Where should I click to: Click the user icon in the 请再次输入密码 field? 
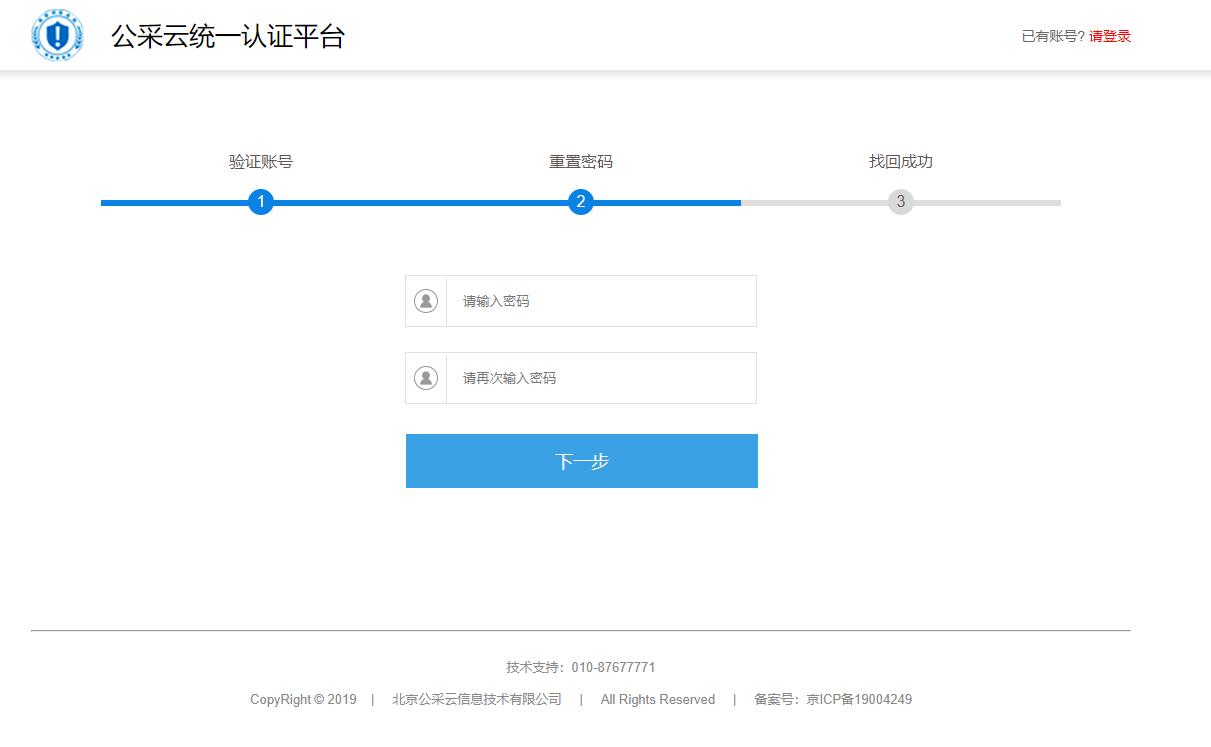point(426,378)
